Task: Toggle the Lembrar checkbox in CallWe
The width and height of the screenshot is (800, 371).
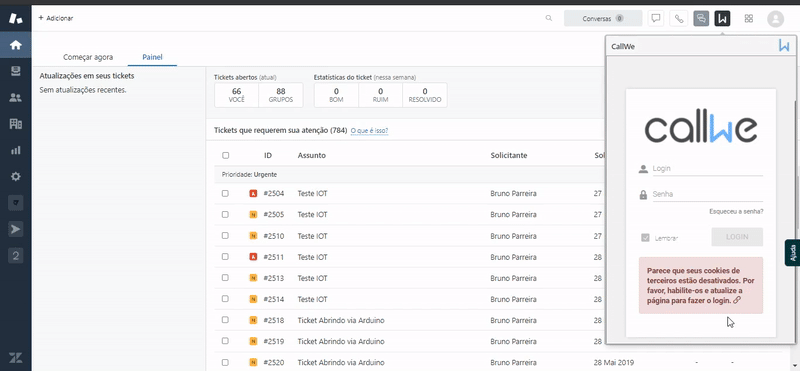Action: 645,238
